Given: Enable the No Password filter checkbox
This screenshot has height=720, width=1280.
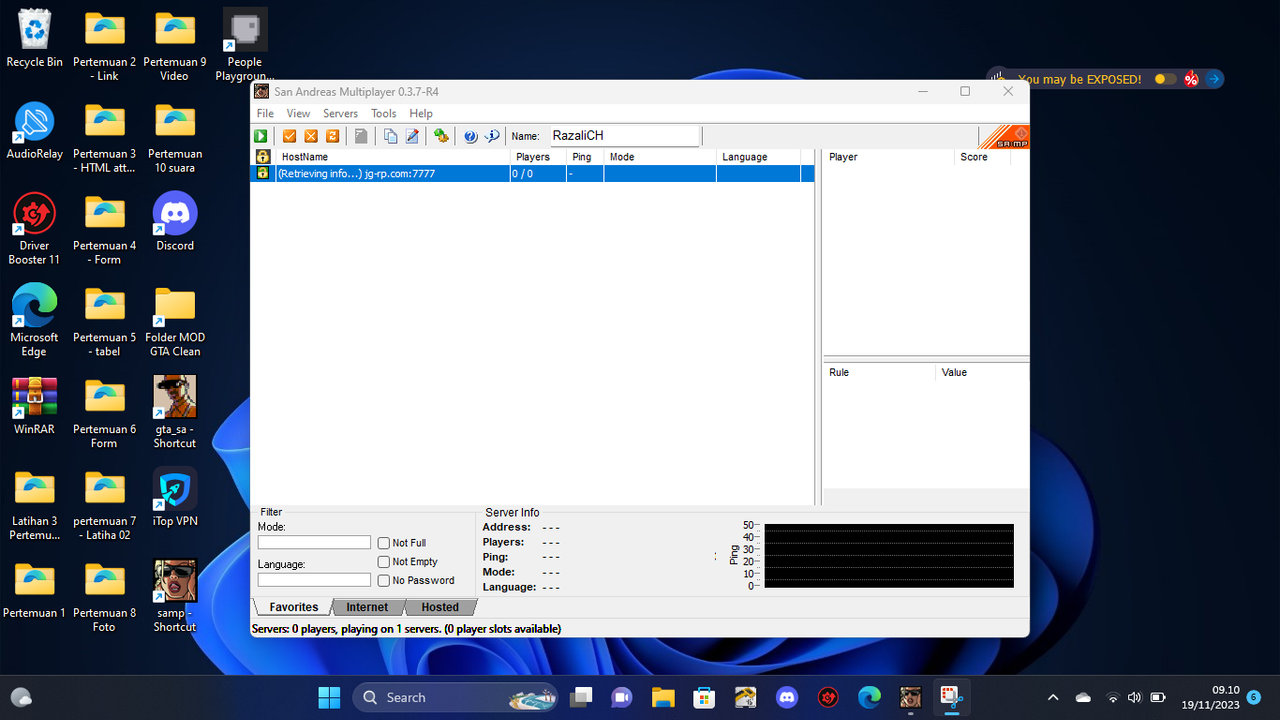Looking at the screenshot, I should coord(384,580).
